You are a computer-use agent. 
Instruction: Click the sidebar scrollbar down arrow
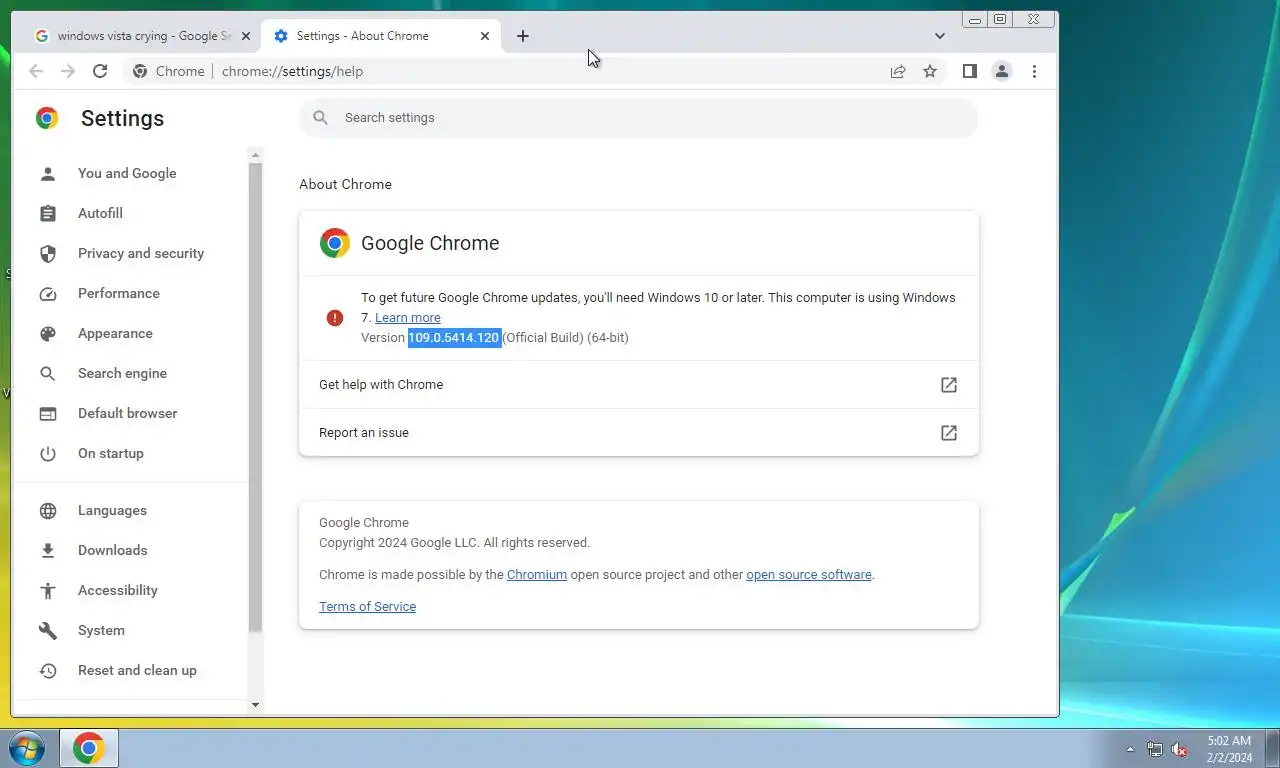[x=255, y=705]
